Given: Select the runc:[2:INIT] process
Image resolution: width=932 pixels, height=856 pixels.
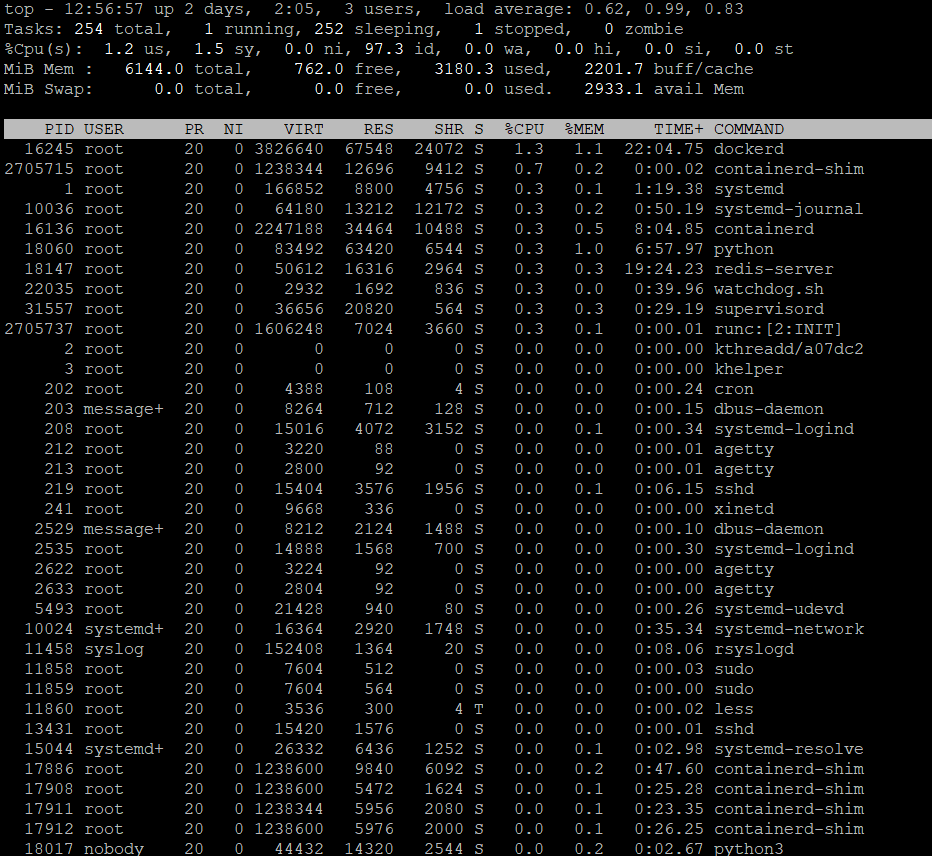Looking at the screenshot, I should point(777,329).
